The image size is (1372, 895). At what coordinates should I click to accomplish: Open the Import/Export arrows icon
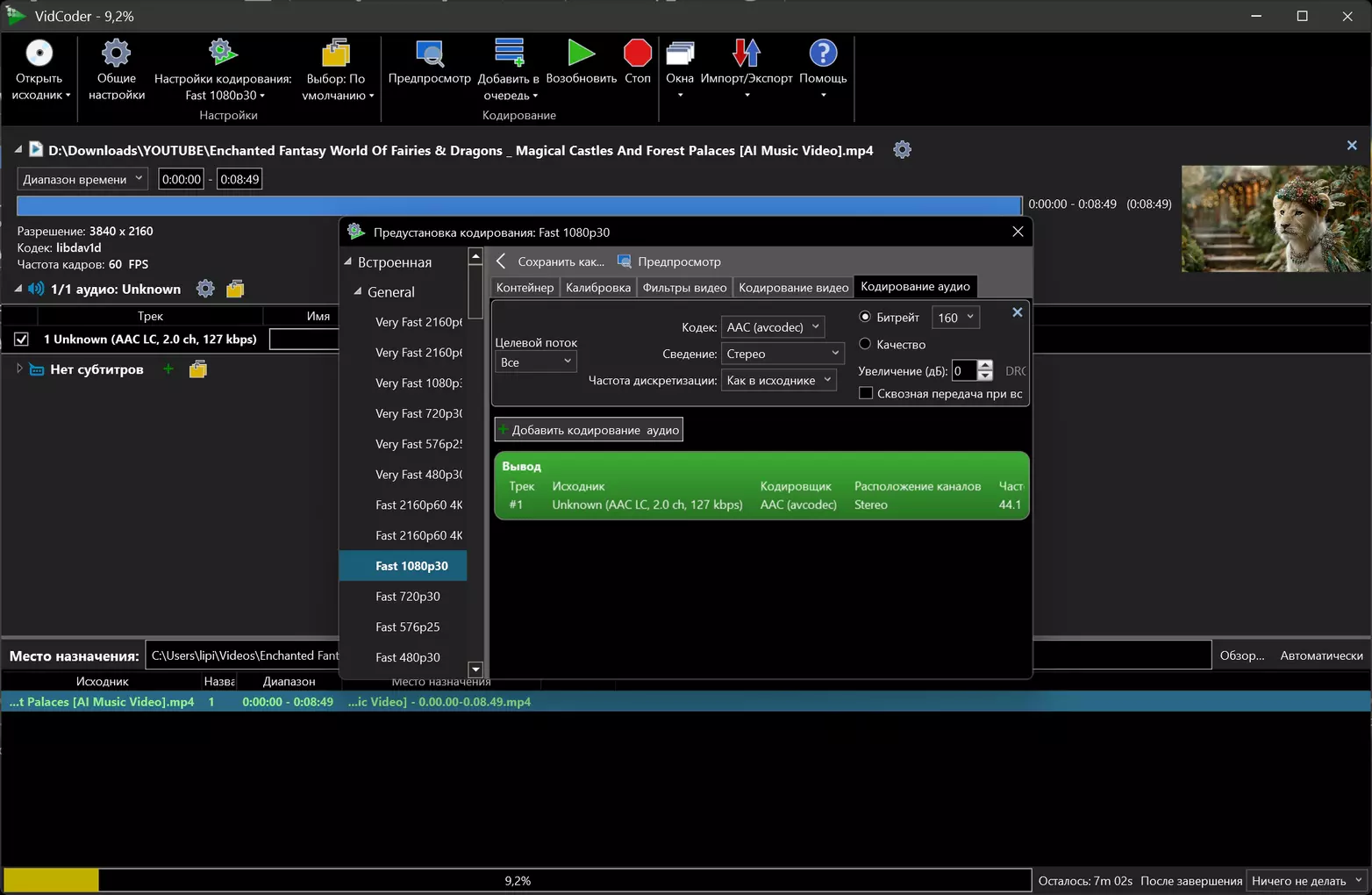(747, 54)
